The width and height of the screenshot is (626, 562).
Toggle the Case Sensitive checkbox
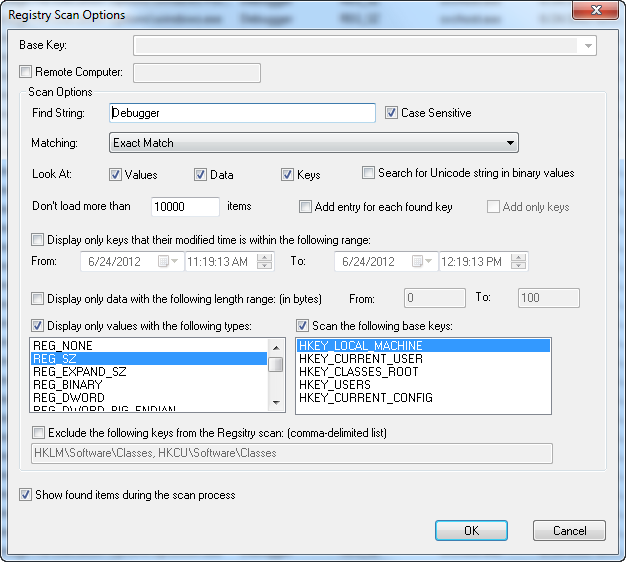pyautogui.click(x=392, y=113)
